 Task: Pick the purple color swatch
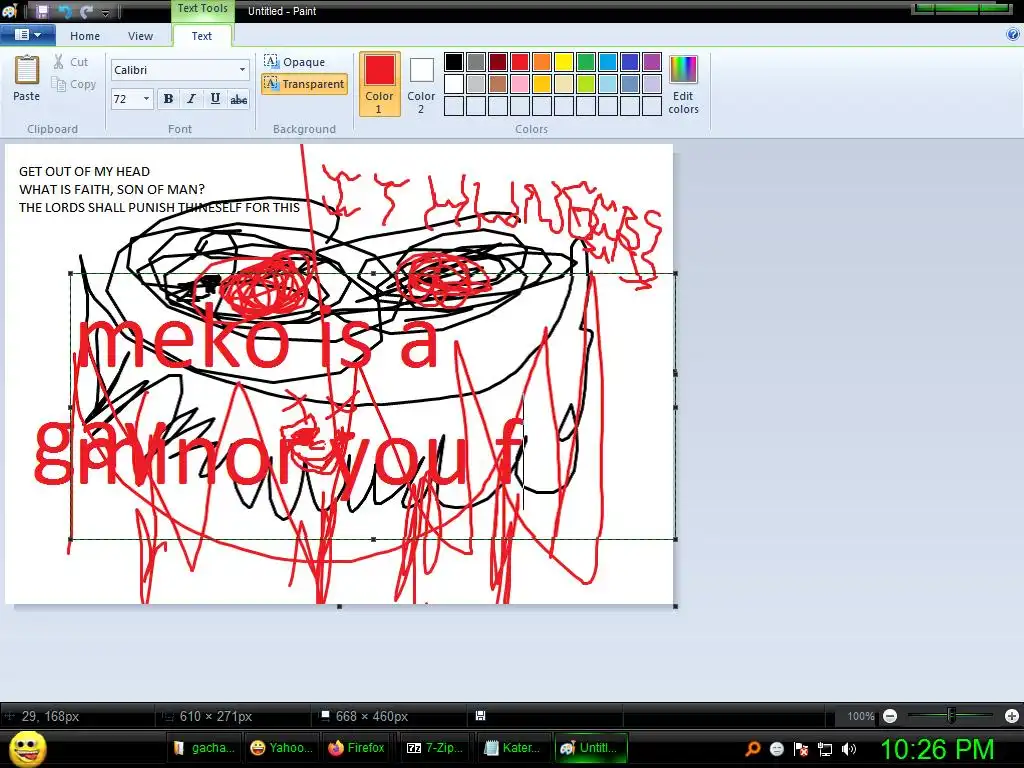tap(652, 62)
